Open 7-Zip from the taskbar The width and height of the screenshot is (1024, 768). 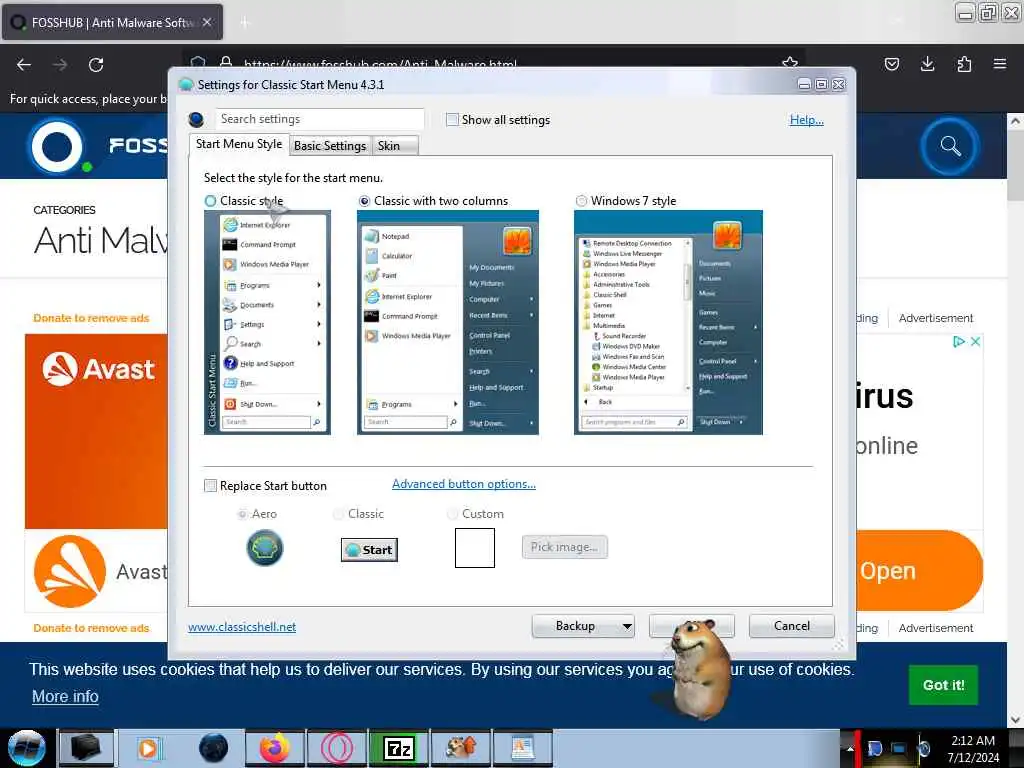pos(399,748)
